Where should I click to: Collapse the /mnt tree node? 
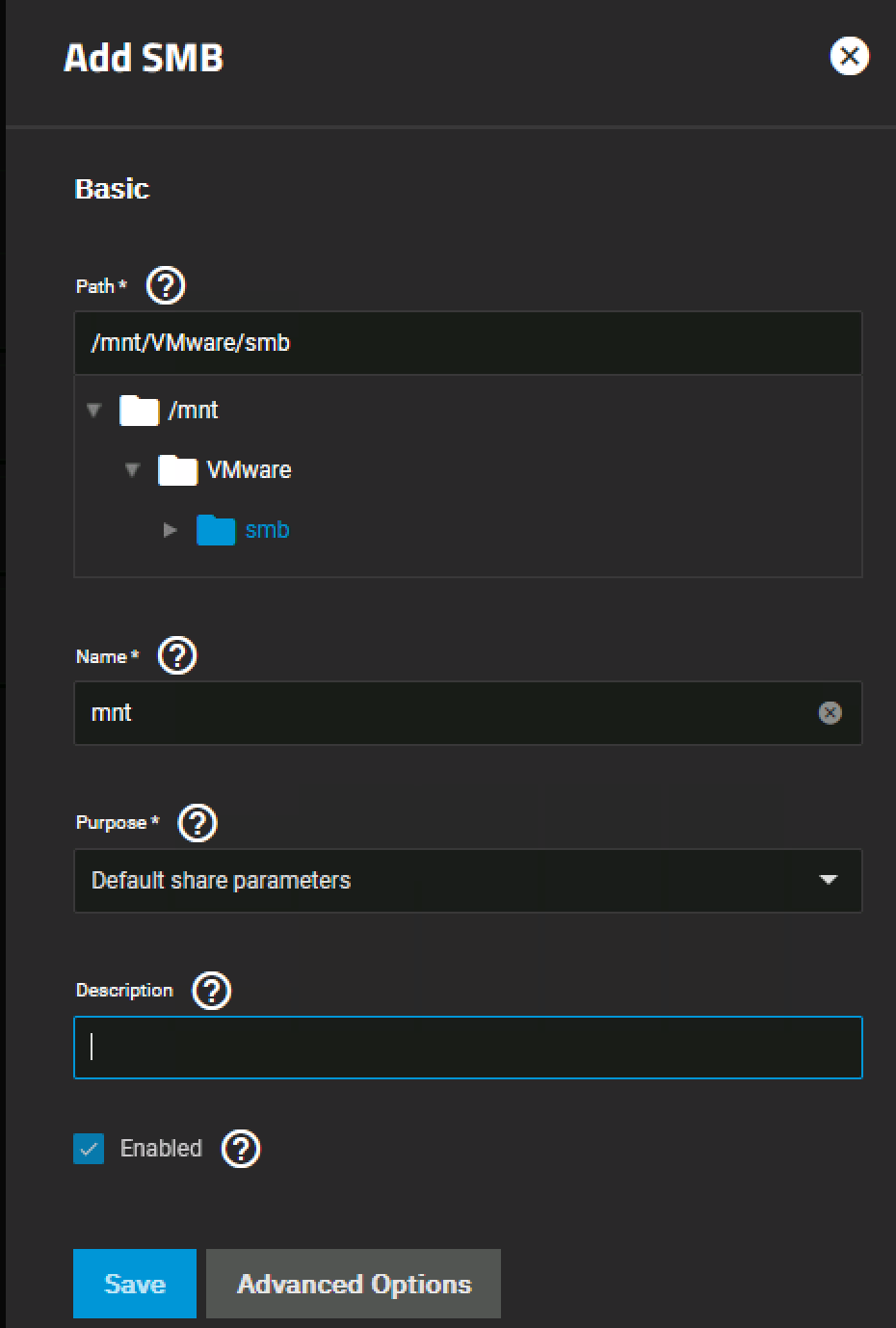click(94, 411)
